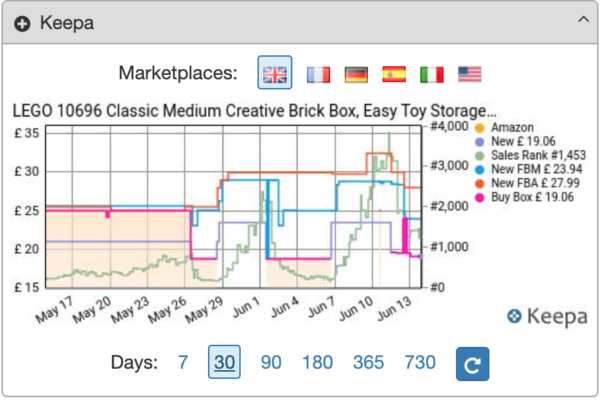This screenshot has height=400, width=600.
Task: Show the 90 days range
Action: click(271, 362)
